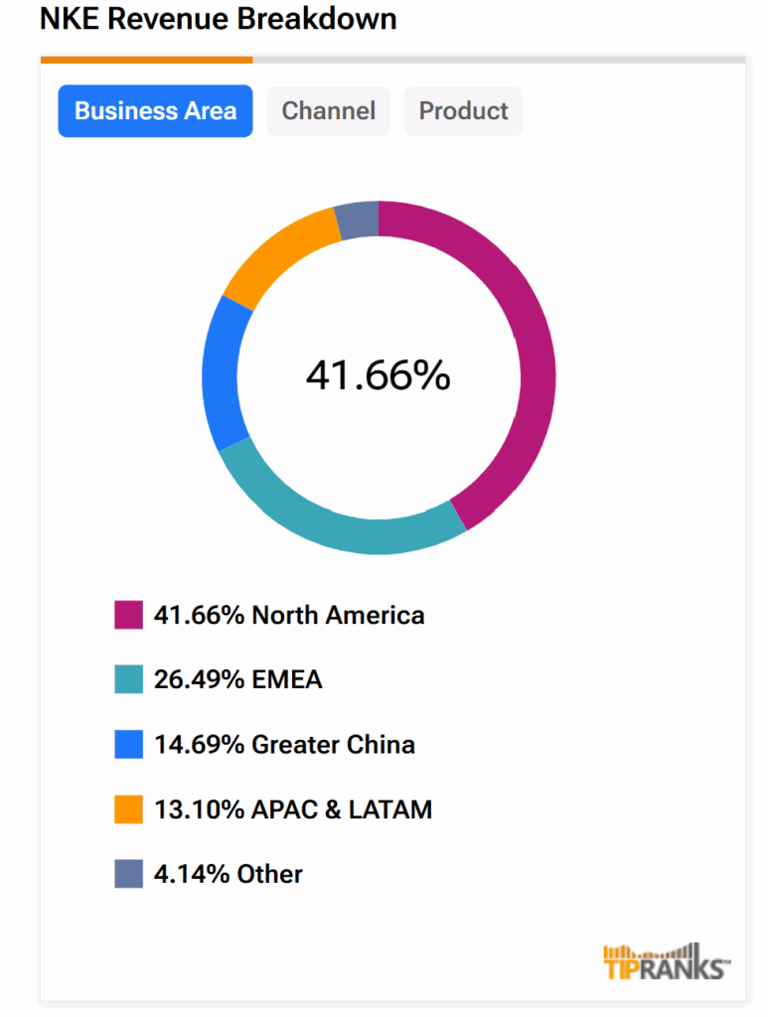Click the 4.14% Other legend label
This screenshot has height=1017, width=768.
(x=228, y=874)
